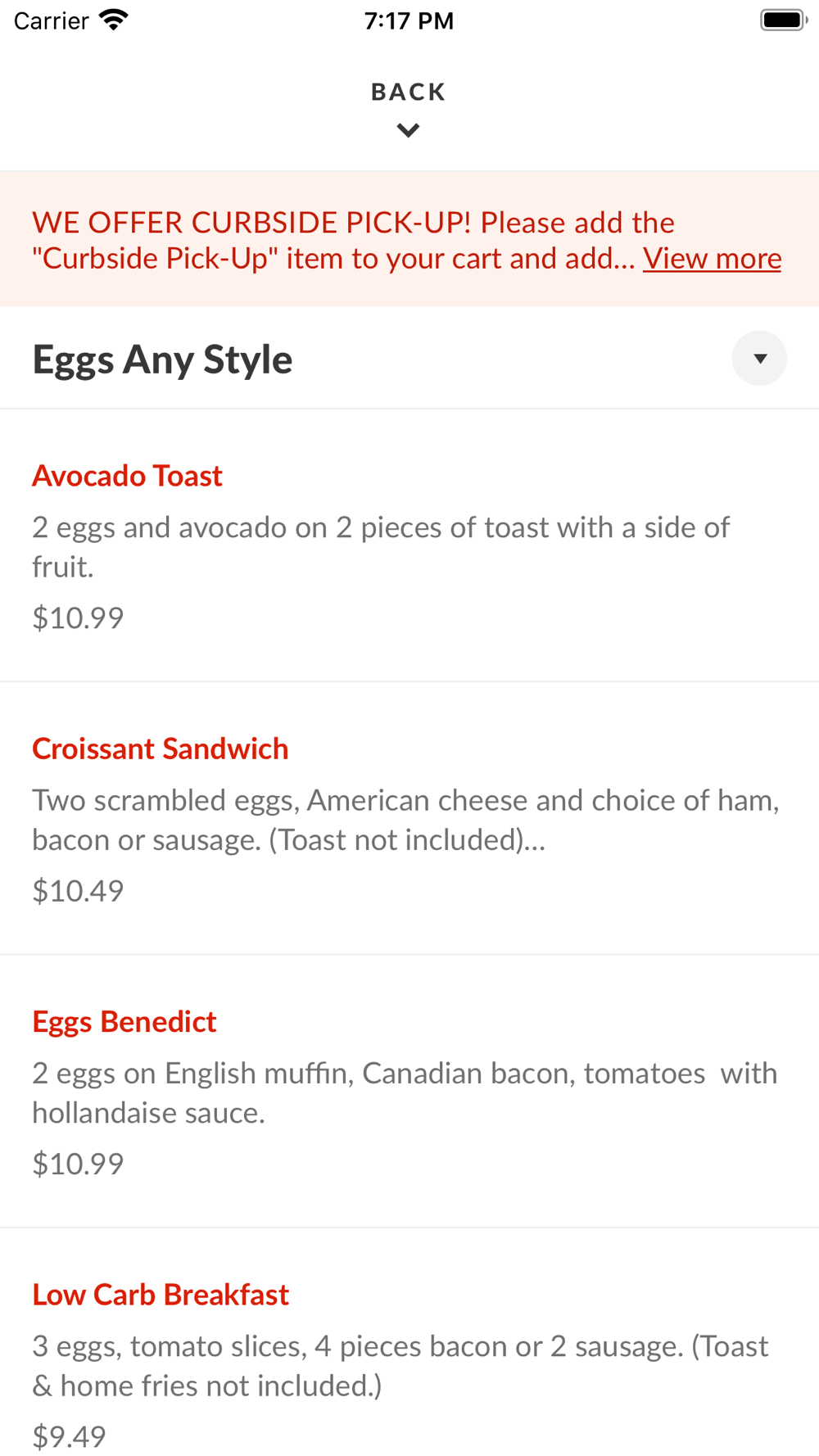The image size is (819, 1456).
Task: Tap the Eggs Benedict $10.99 price
Action: tap(78, 1163)
